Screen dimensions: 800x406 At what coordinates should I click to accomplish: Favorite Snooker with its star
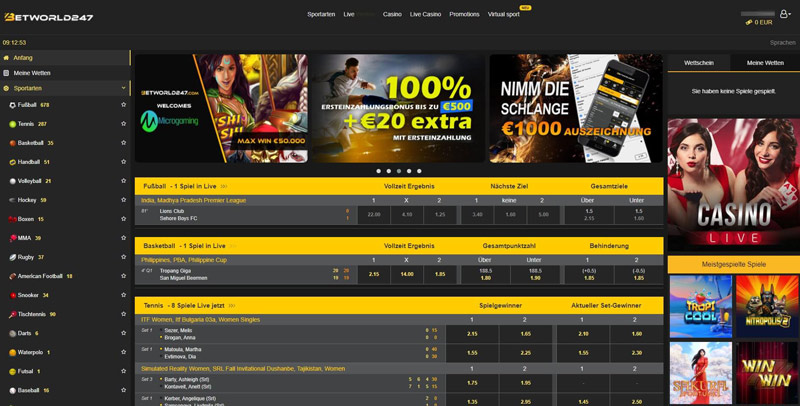[x=123, y=295]
